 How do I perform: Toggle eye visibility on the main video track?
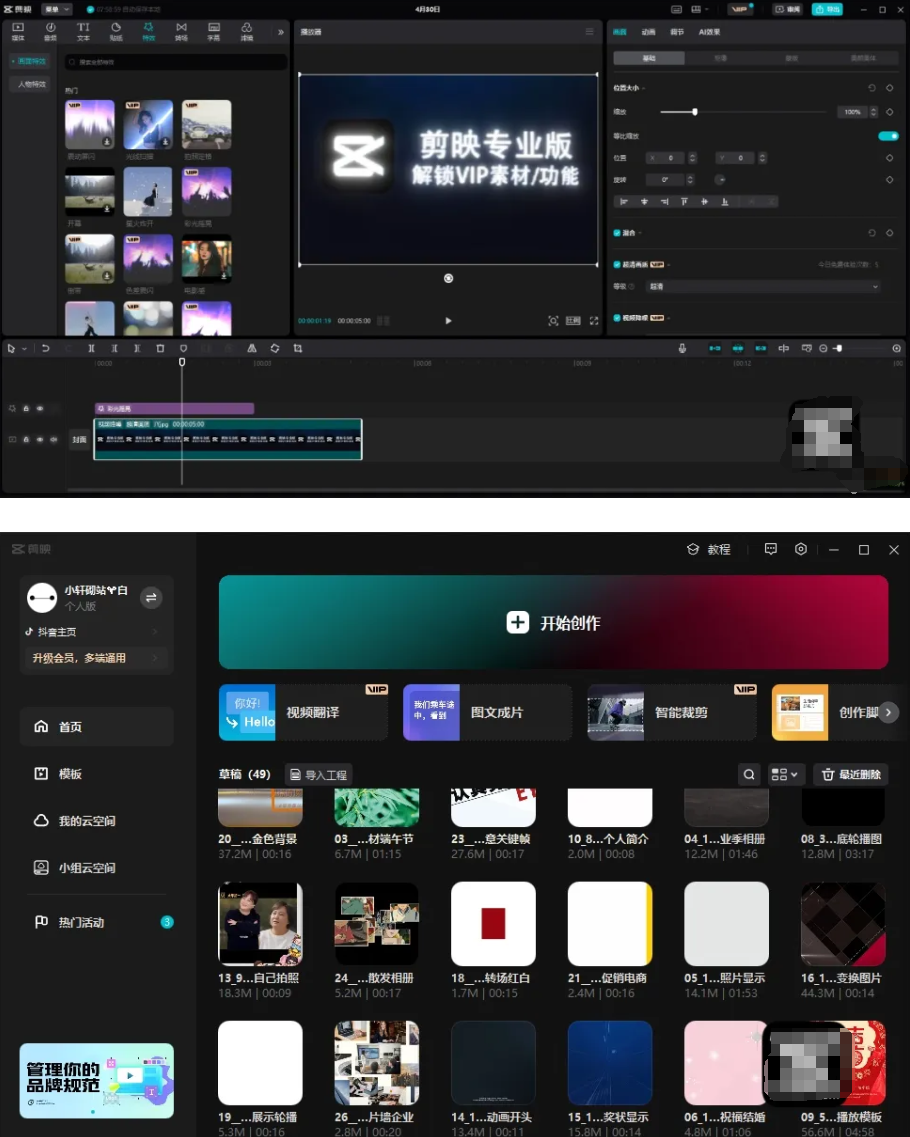pyautogui.click(x=40, y=439)
